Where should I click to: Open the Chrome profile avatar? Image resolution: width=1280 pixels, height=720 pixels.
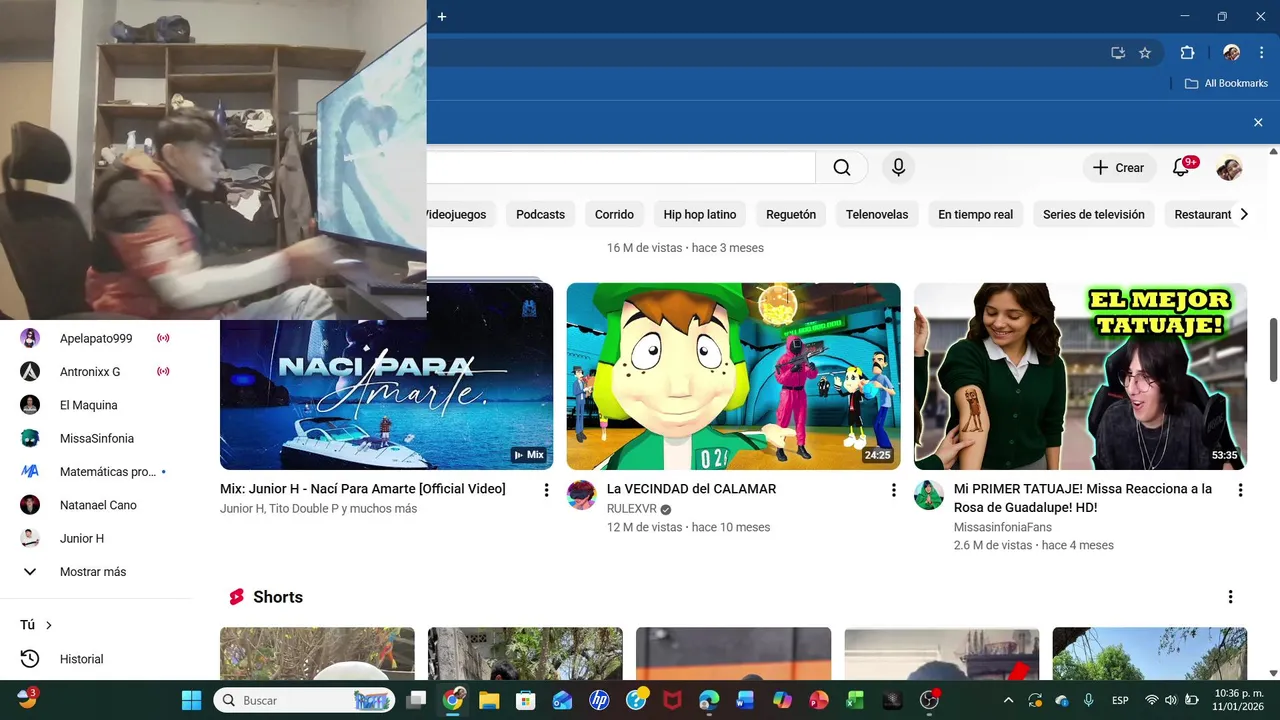(x=1231, y=53)
